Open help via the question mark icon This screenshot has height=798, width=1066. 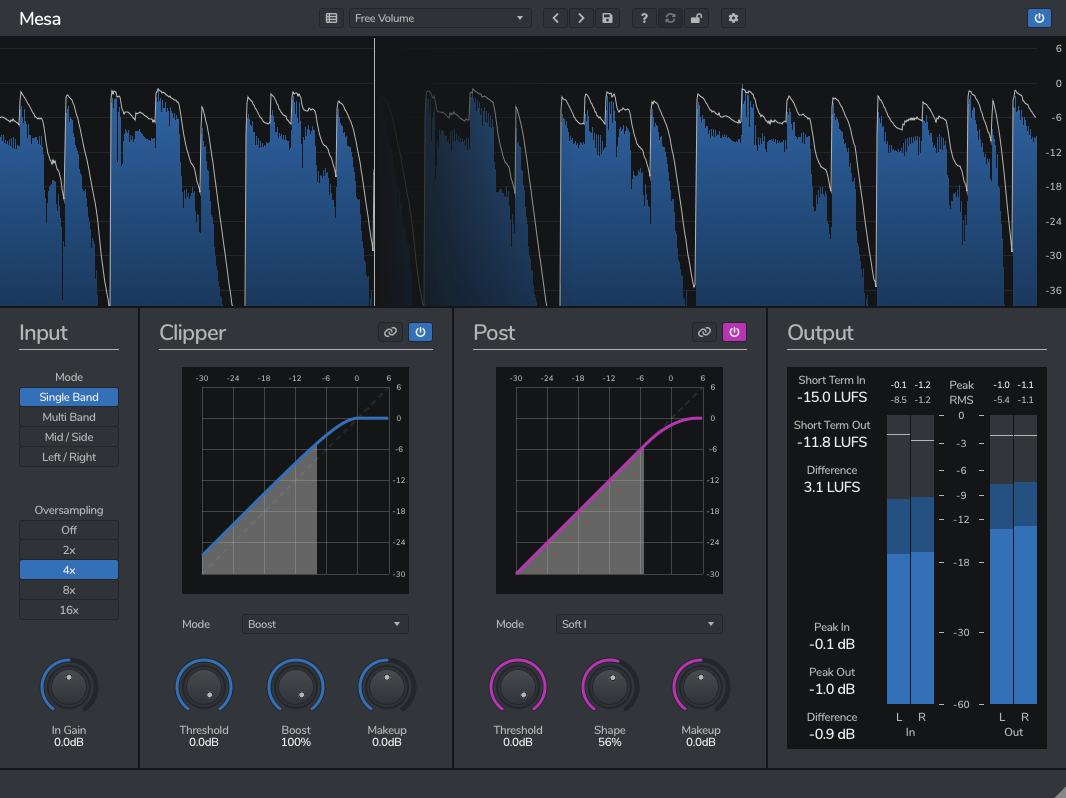(644, 18)
